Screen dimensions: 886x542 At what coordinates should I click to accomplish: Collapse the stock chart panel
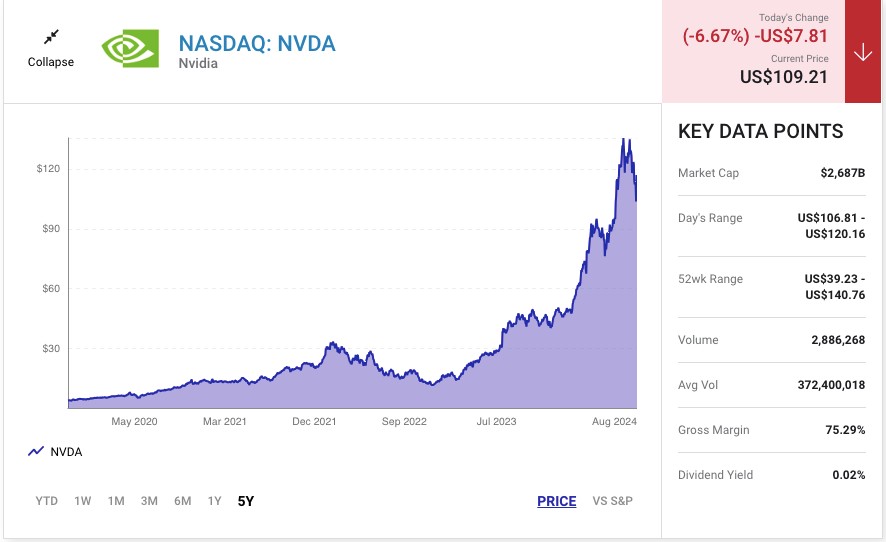[x=51, y=62]
